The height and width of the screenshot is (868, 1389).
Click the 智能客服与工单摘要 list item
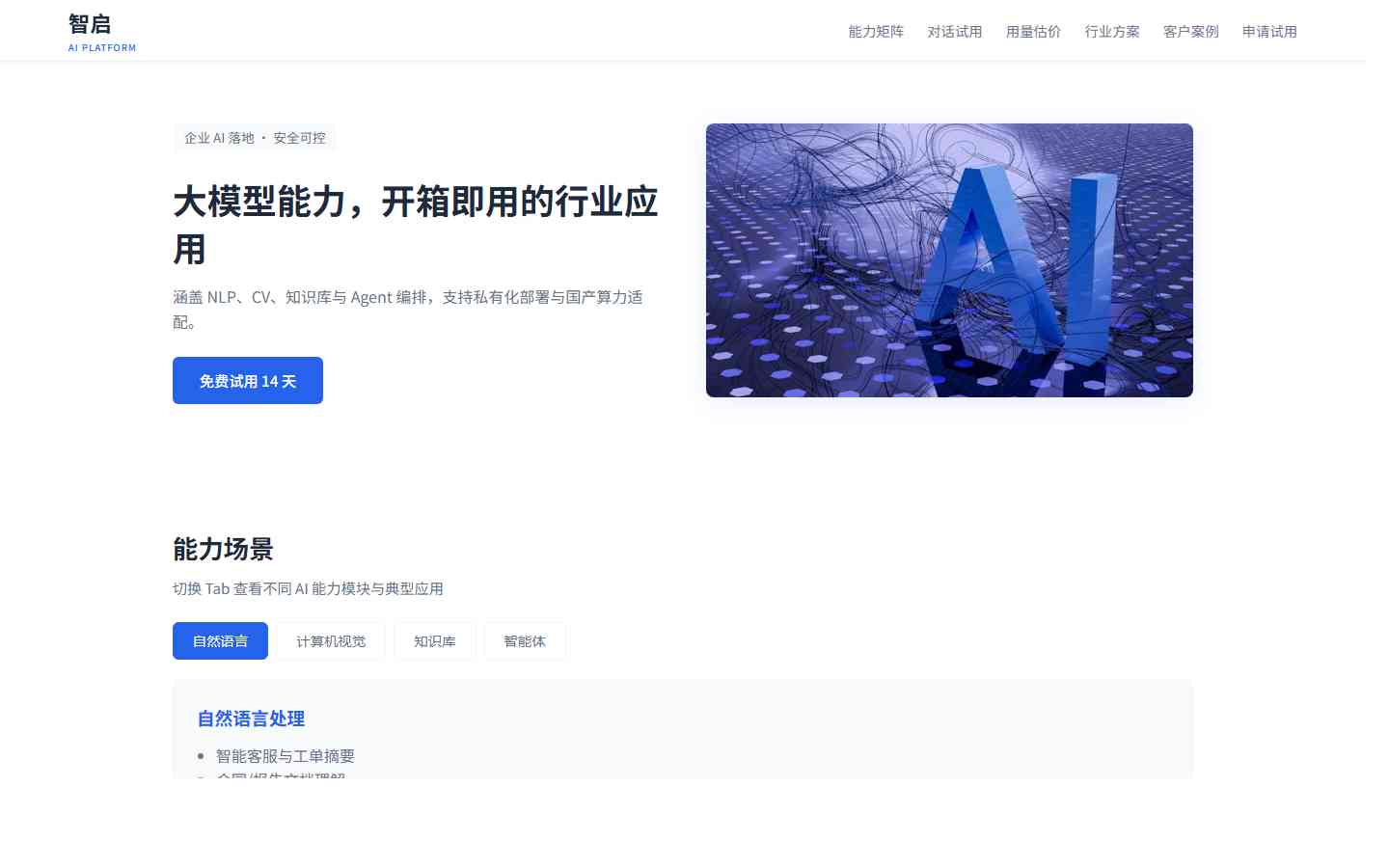pos(286,756)
